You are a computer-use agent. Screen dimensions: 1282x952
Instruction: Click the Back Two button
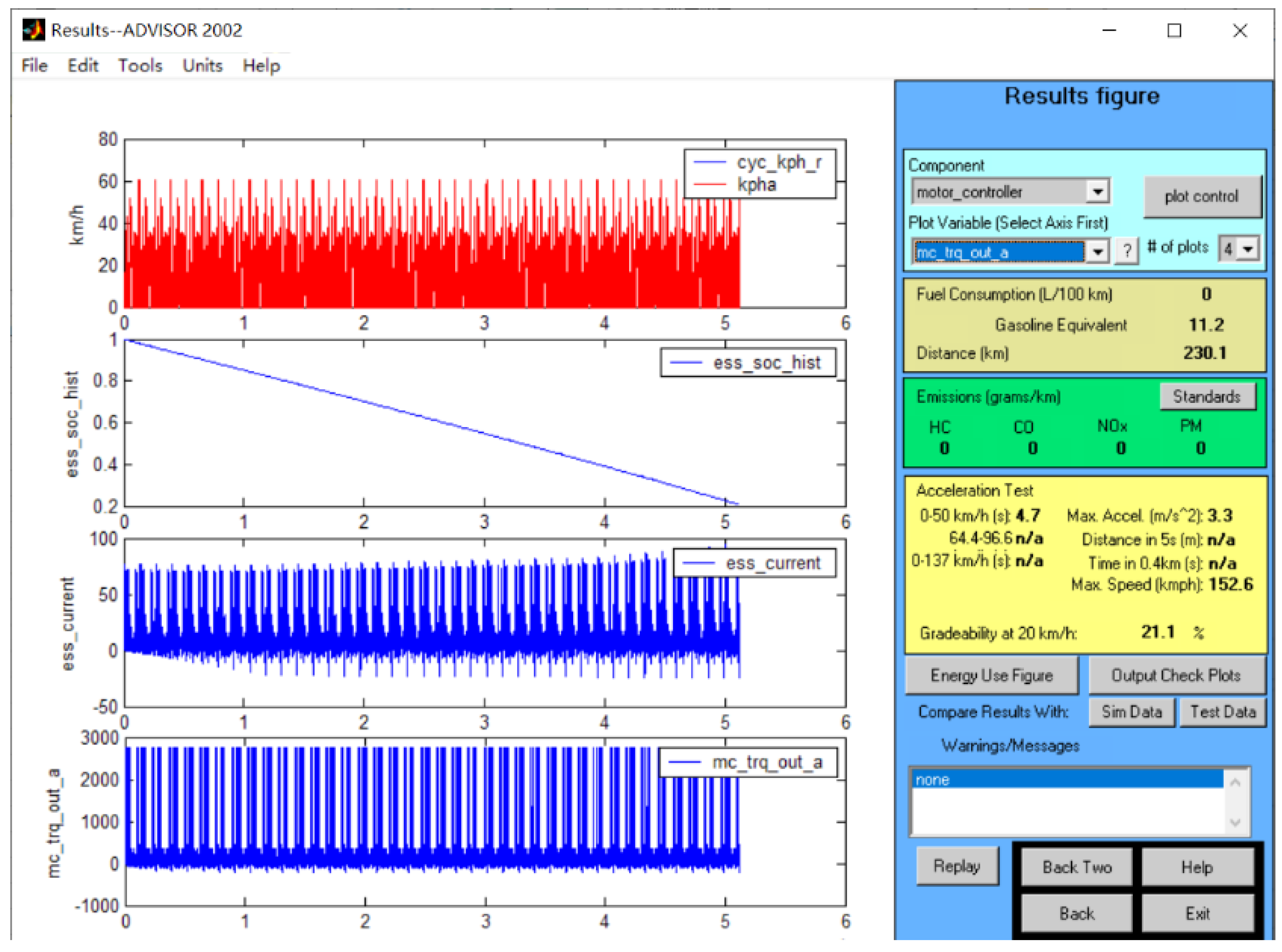pyautogui.click(x=1076, y=867)
